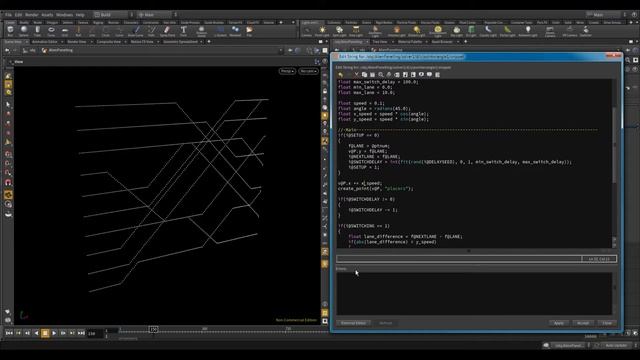Screen dimensions: 640x360
Task: Open the Render menu
Action: [x=32, y=15]
